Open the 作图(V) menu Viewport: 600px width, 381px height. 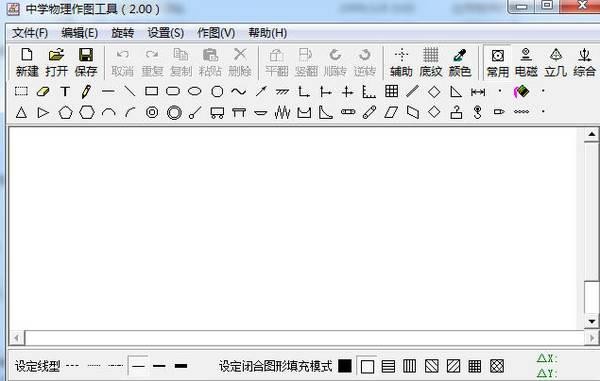(x=216, y=33)
